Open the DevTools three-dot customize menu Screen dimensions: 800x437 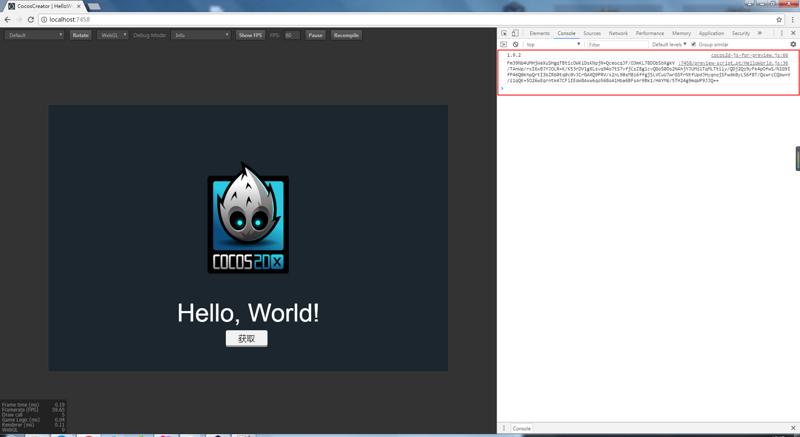(x=781, y=33)
